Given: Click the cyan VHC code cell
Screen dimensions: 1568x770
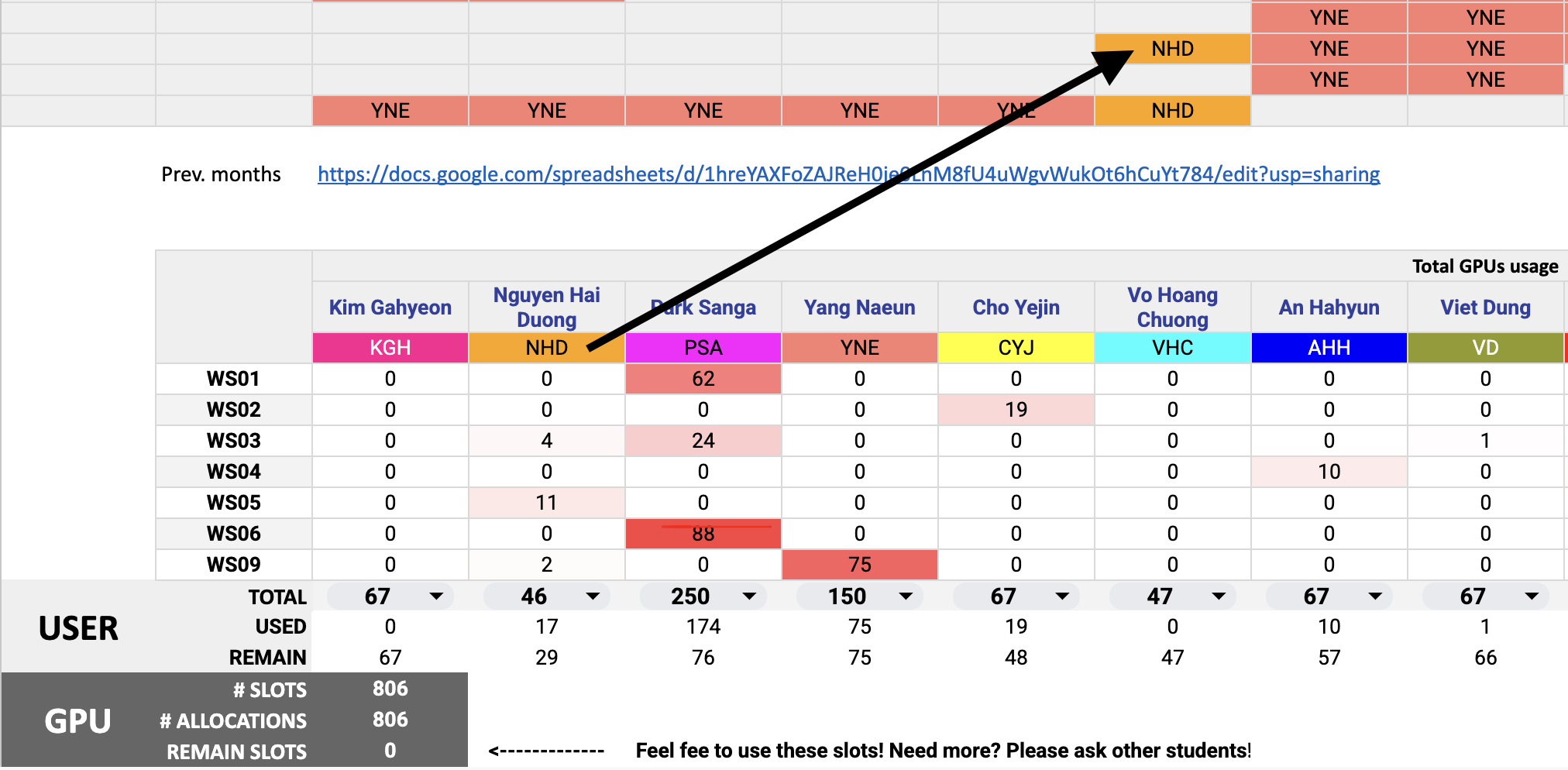Looking at the screenshot, I should 1172,348.
